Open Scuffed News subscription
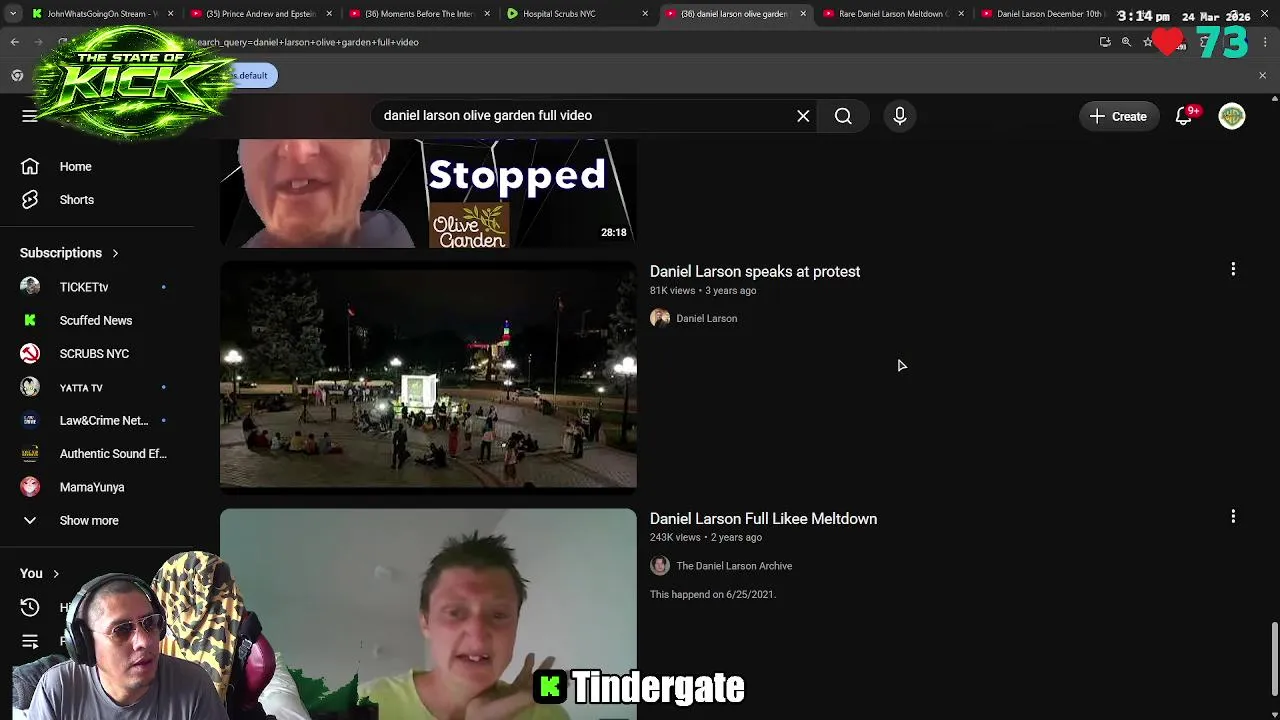Image resolution: width=1280 pixels, height=720 pixels. [x=98, y=320]
